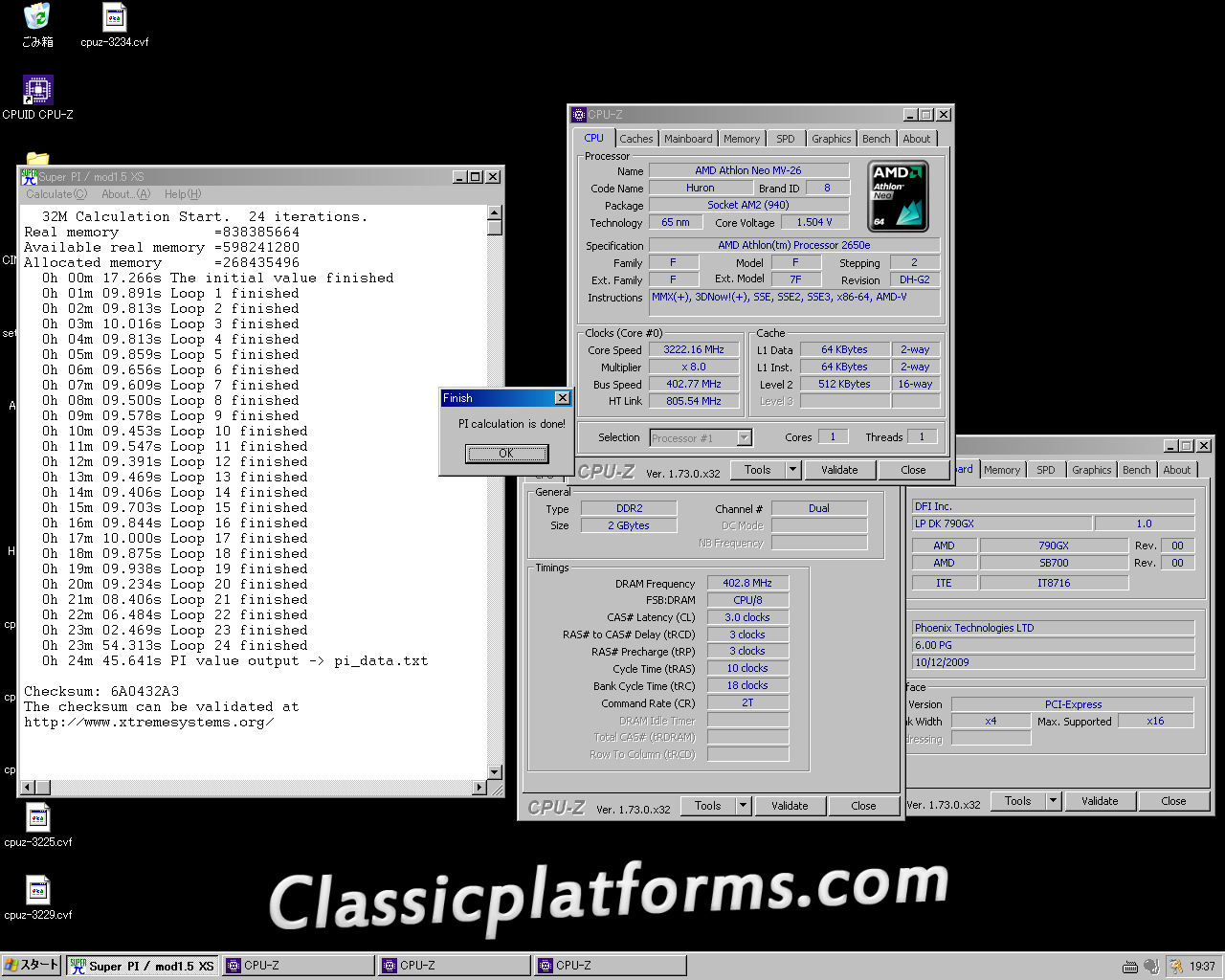
Task: Switch to the Bench tab in the top CPU-Z window
Action: (877, 139)
